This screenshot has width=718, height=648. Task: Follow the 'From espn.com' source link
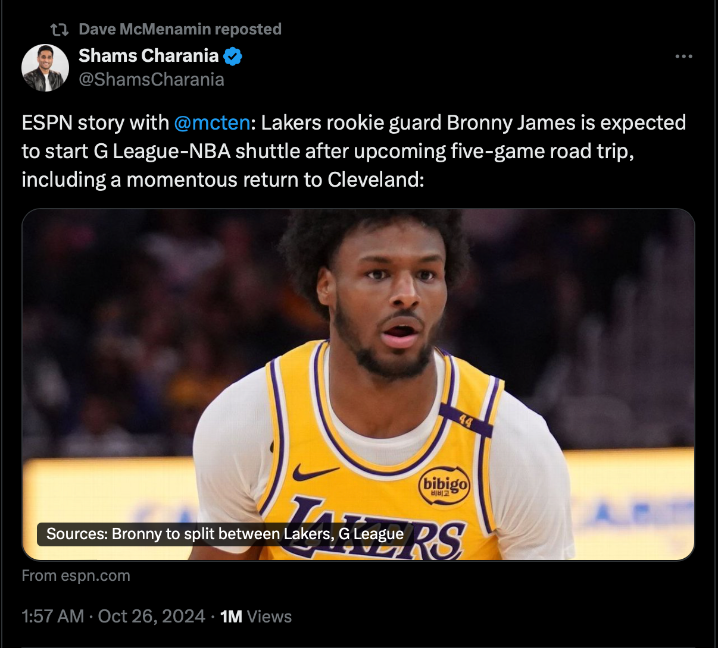[x=76, y=576]
